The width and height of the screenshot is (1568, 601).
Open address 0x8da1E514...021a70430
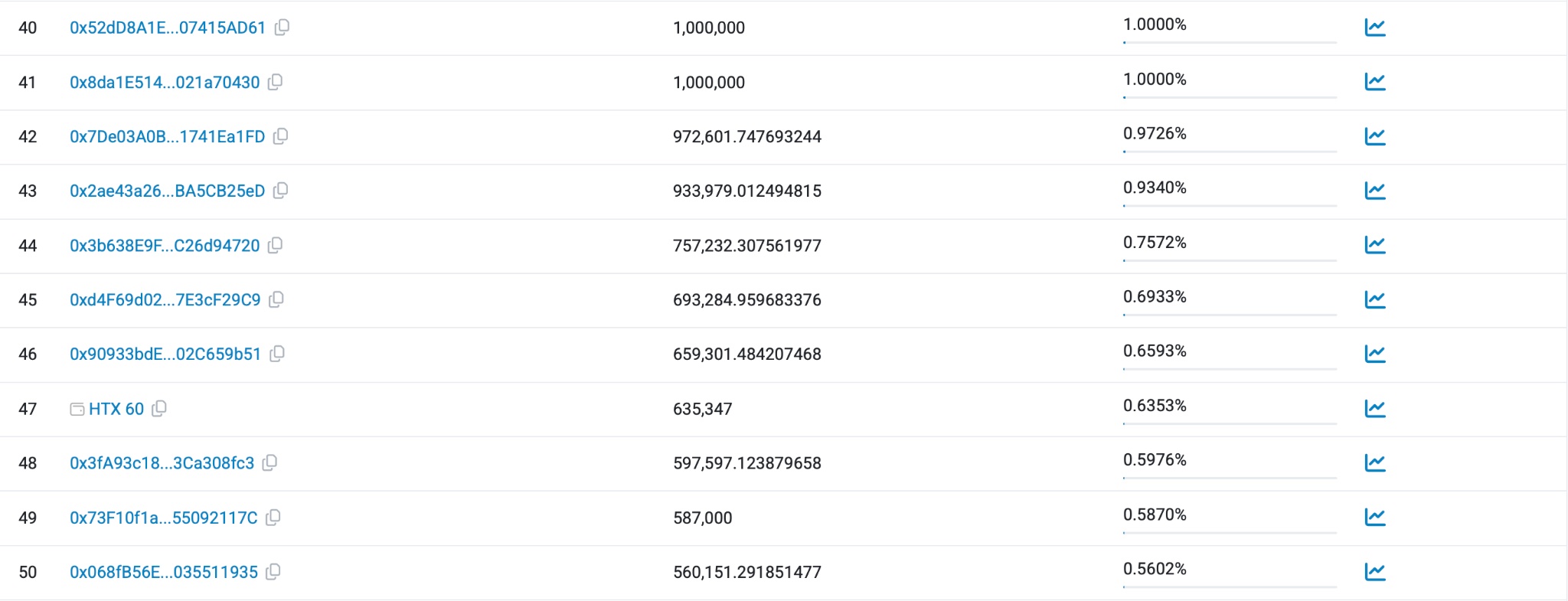165,83
